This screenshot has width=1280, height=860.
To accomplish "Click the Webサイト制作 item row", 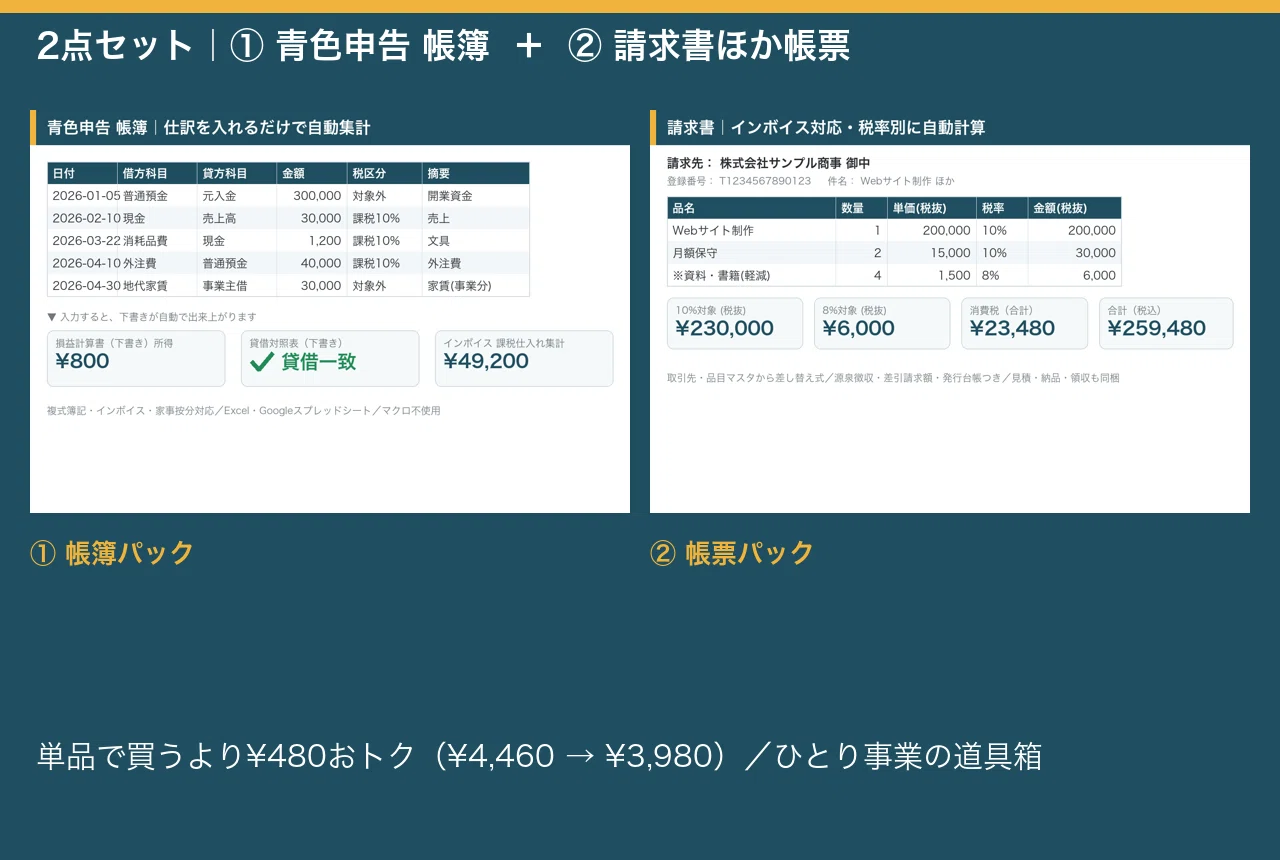I will (x=894, y=230).
